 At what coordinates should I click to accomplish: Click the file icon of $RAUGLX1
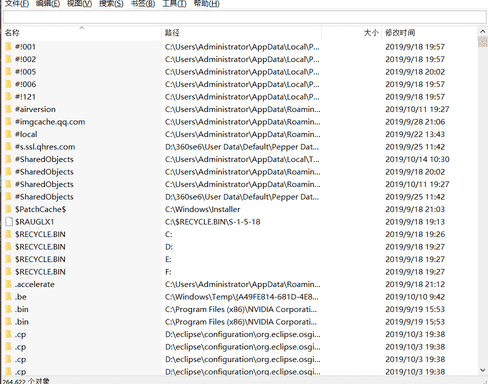pos(9,222)
